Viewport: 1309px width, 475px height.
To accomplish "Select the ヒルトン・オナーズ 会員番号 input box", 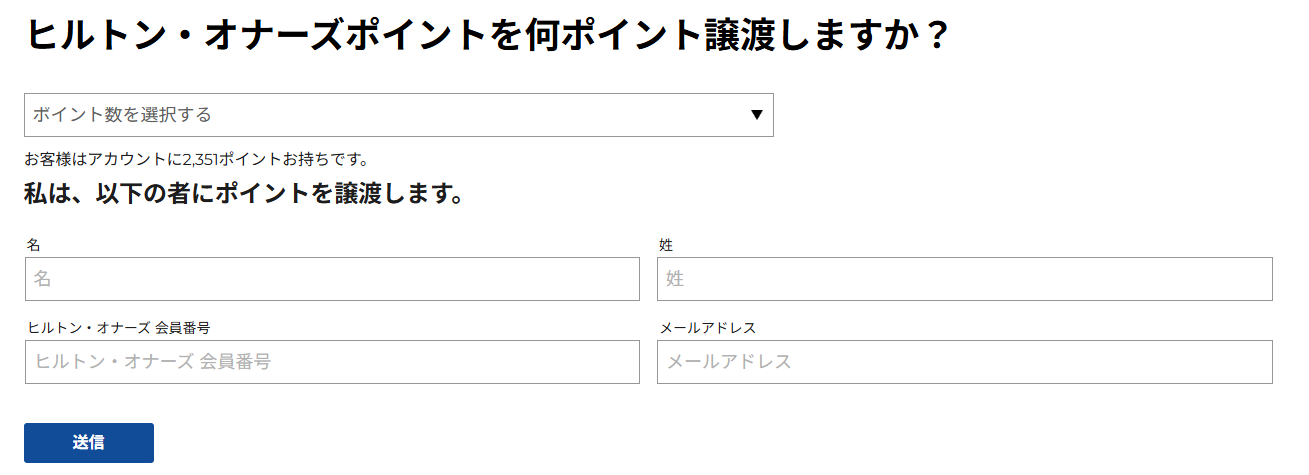I will pyautogui.click(x=332, y=362).
